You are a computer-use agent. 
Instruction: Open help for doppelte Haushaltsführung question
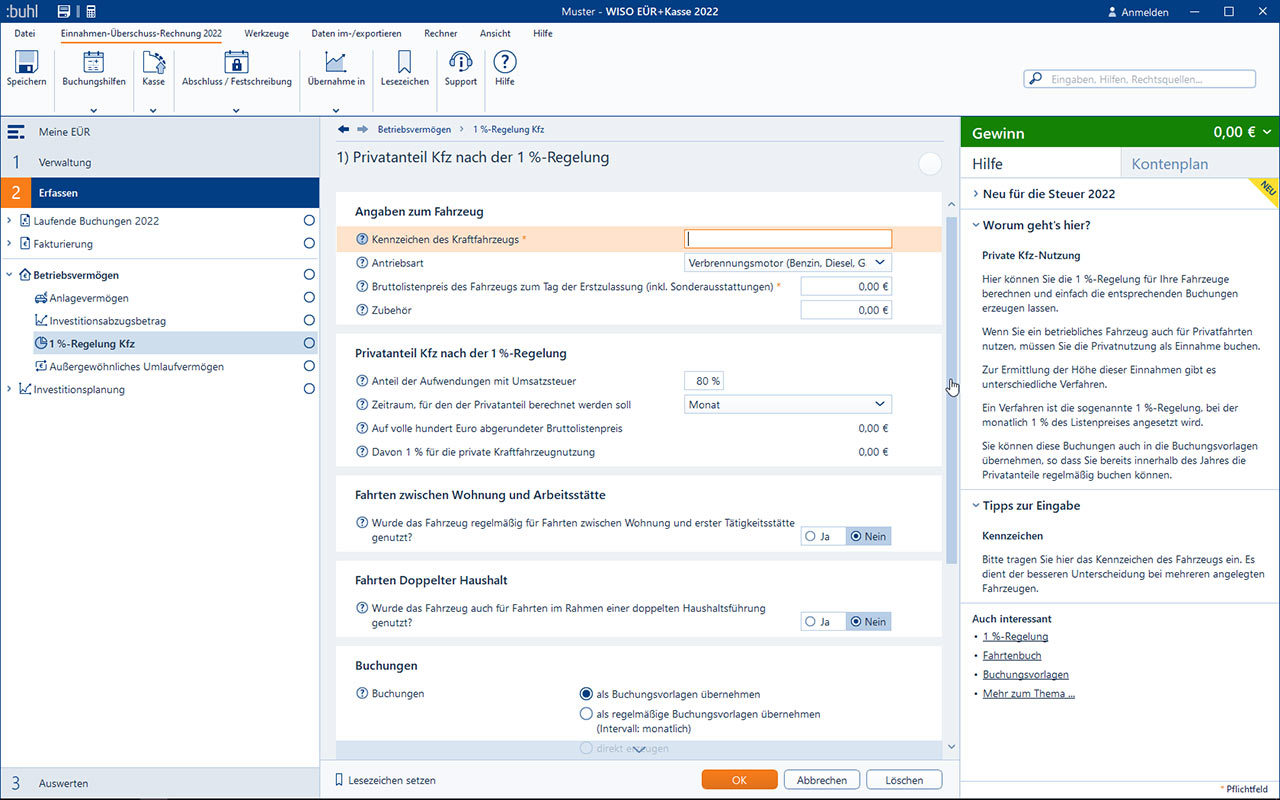[x=362, y=608]
